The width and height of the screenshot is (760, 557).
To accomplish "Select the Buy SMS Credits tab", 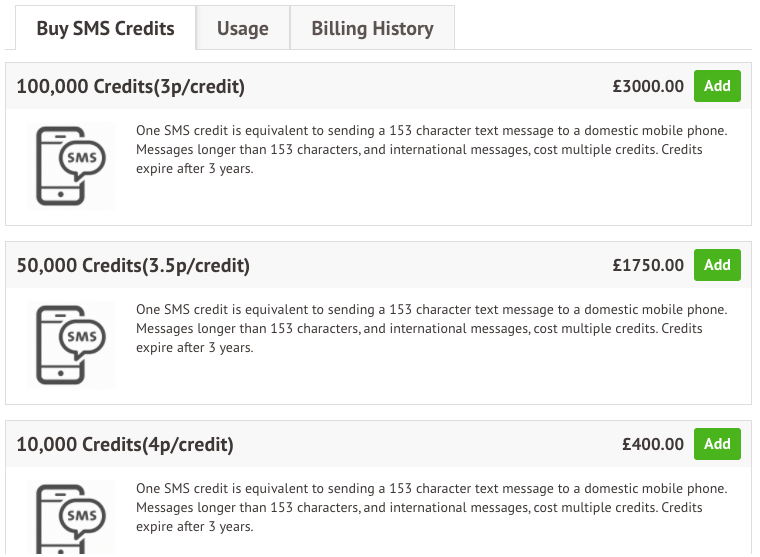I will coord(106,28).
